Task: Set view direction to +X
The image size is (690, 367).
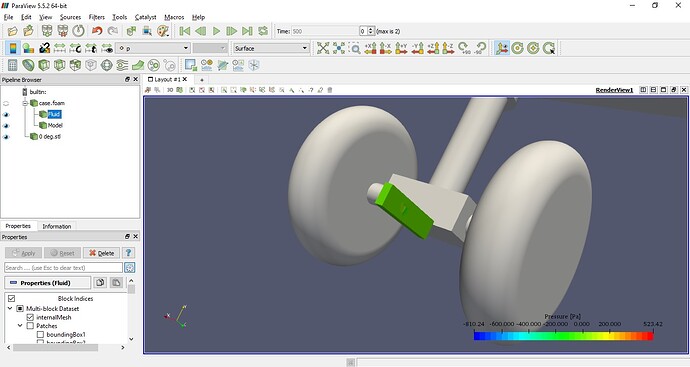Action: point(370,48)
